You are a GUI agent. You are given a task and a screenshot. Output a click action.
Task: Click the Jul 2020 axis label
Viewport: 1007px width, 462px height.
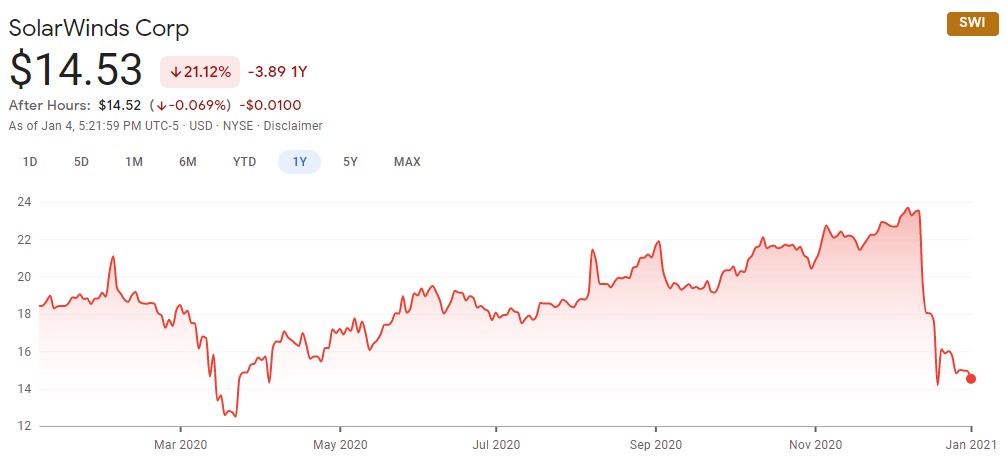click(496, 444)
